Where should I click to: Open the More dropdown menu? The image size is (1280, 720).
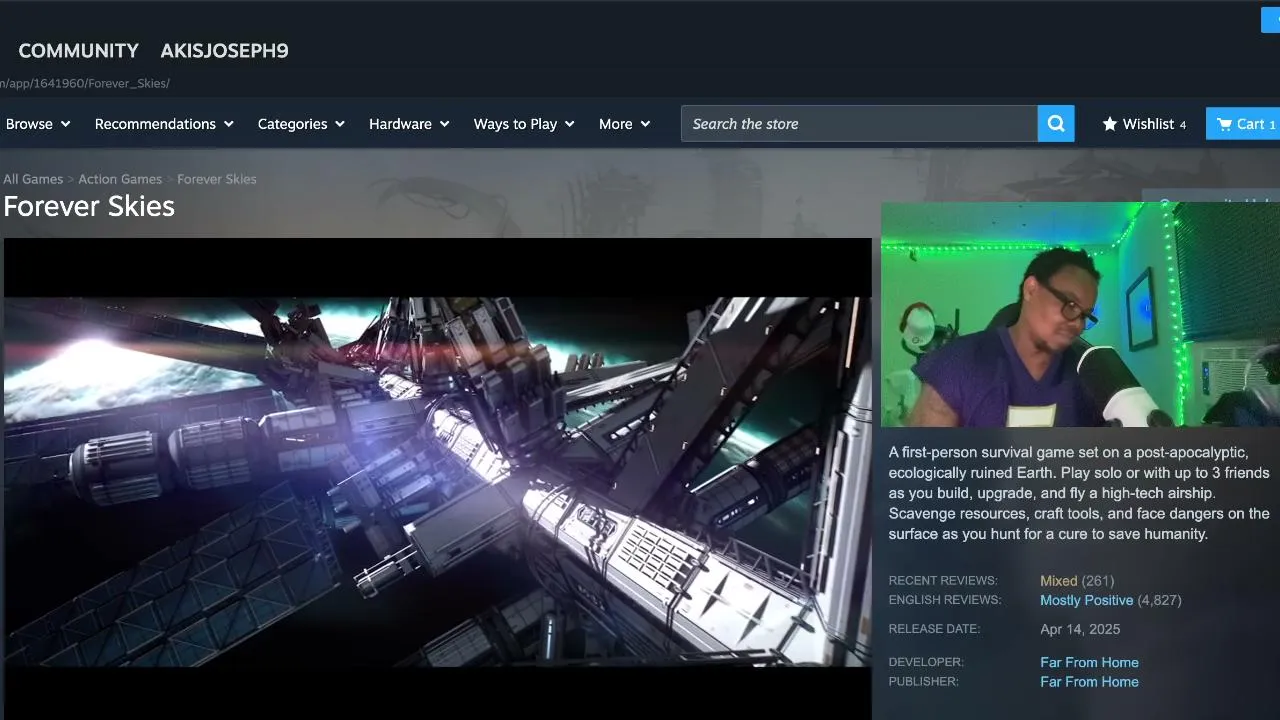coord(624,124)
